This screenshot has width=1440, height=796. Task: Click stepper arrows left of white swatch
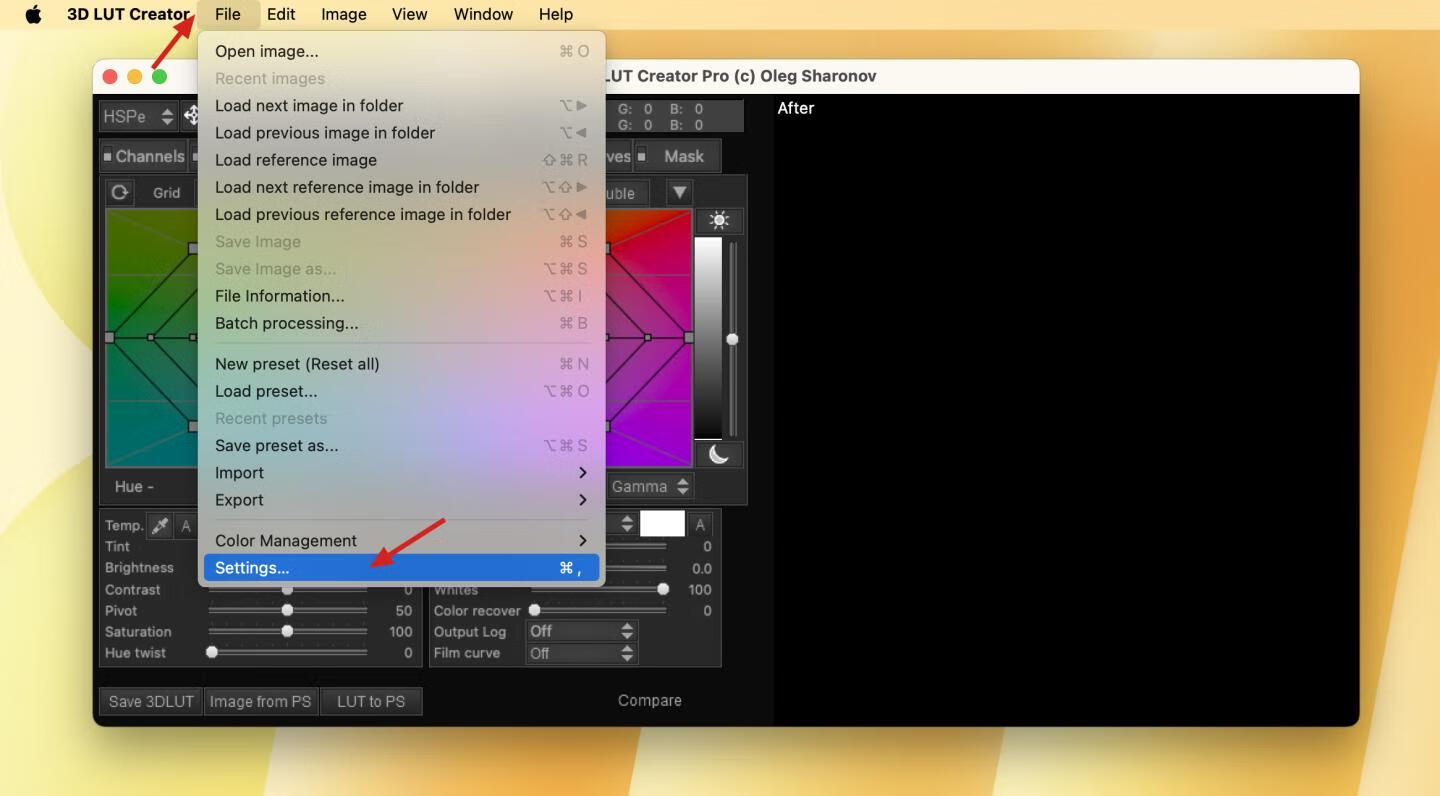tap(627, 524)
